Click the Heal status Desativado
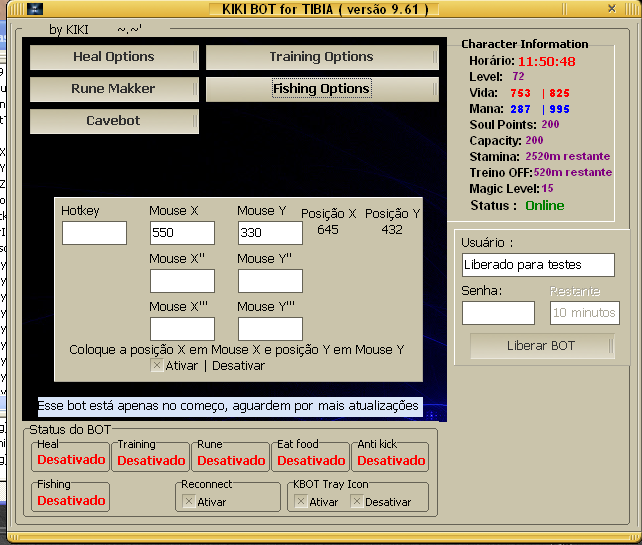The height and width of the screenshot is (545, 642). click(71, 460)
